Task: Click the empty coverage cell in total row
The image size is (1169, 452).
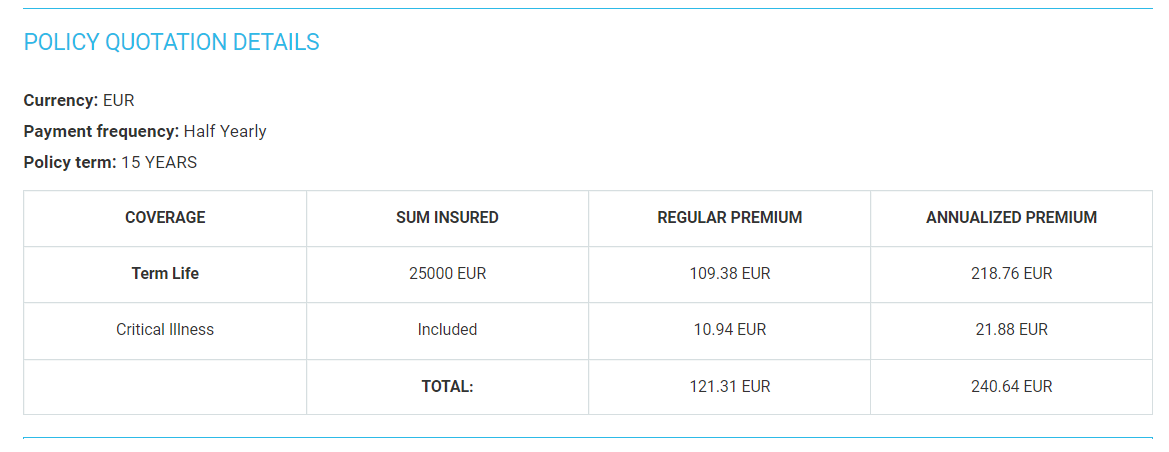Action: [165, 386]
